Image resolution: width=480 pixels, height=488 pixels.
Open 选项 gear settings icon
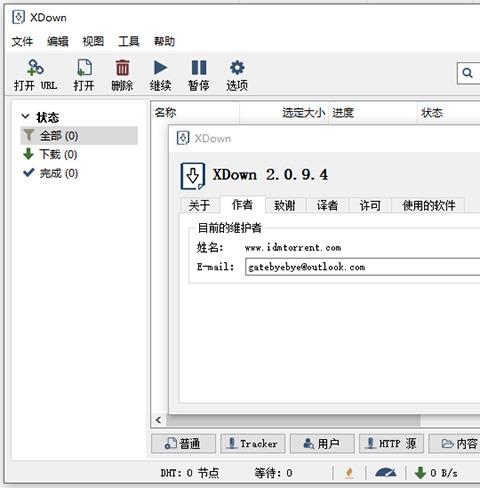pyautogui.click(x=237, y=68)
